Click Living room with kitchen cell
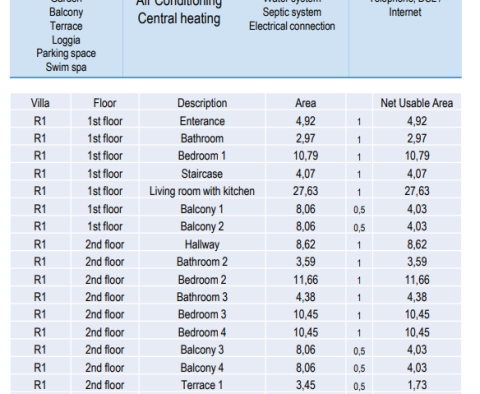 202,191
